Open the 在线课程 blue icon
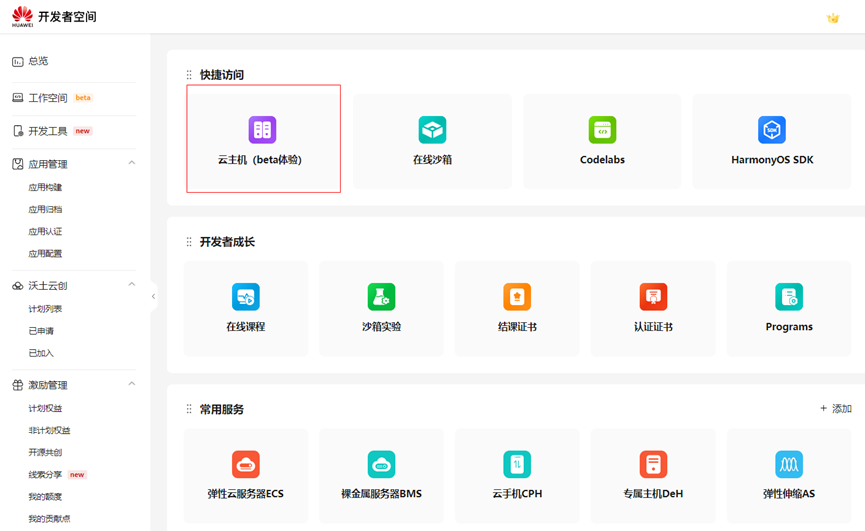Viewport: 865px width, 531px height. 246,297
